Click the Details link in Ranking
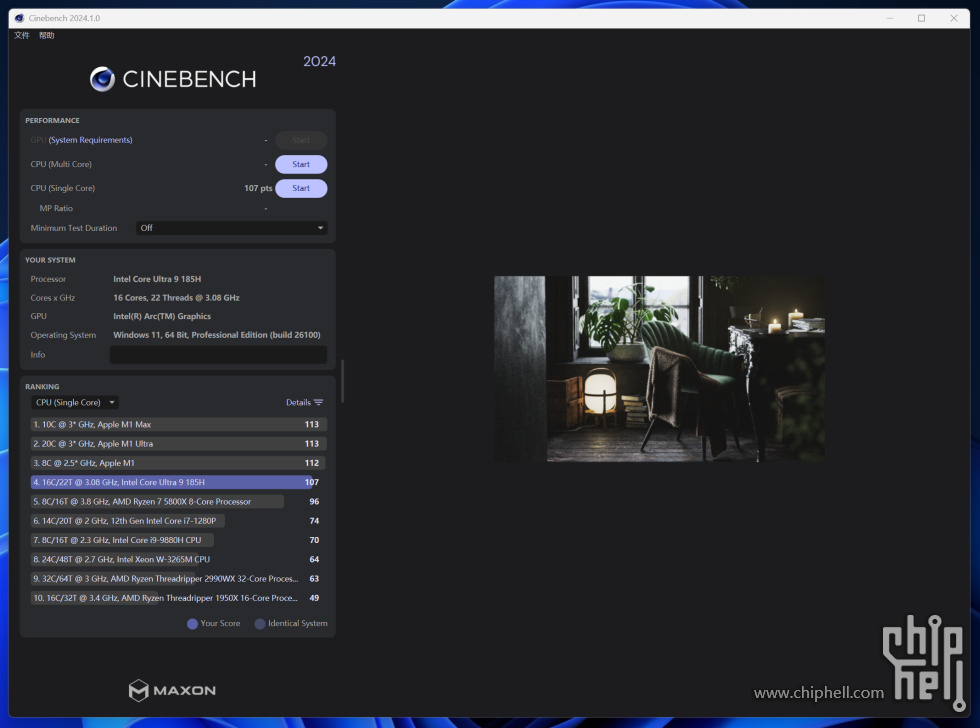 [x=298, y=402]
